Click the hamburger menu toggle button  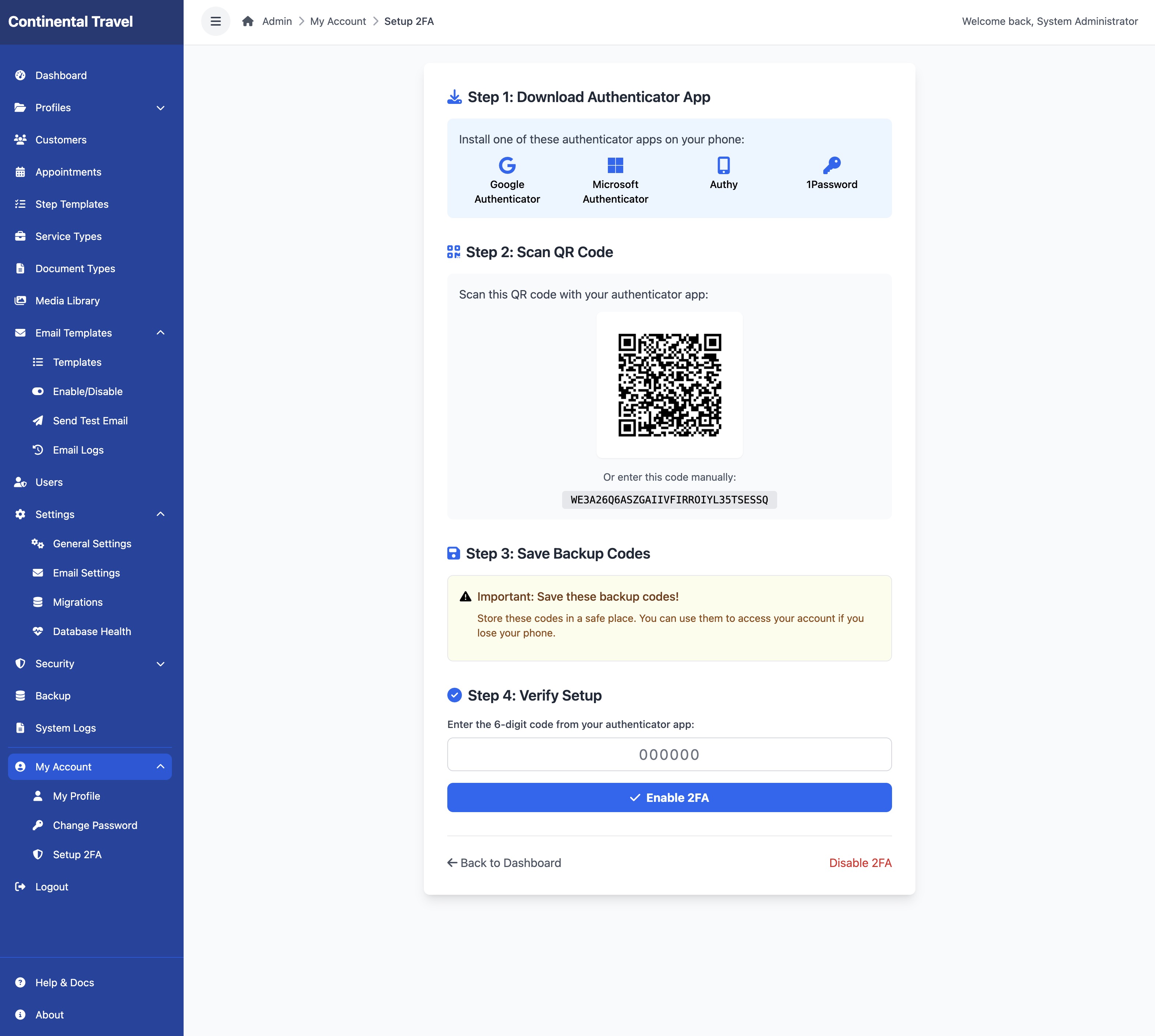coord(216,22)
